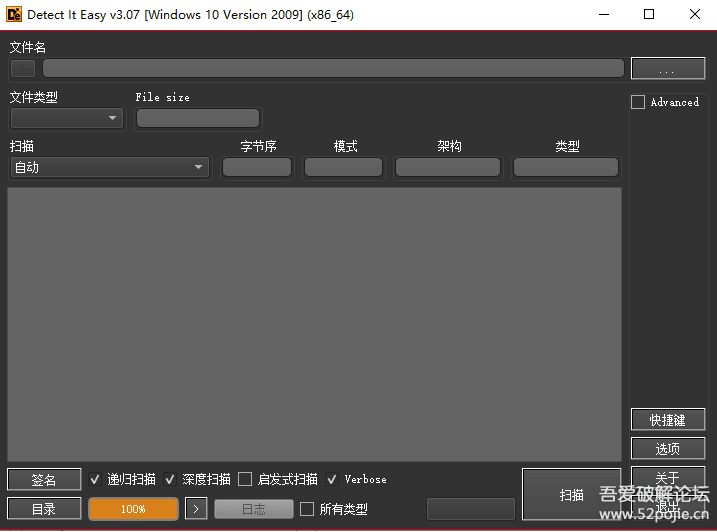Click the file name path input field
The width and height of the screenshot is (717, 532).
333,68
